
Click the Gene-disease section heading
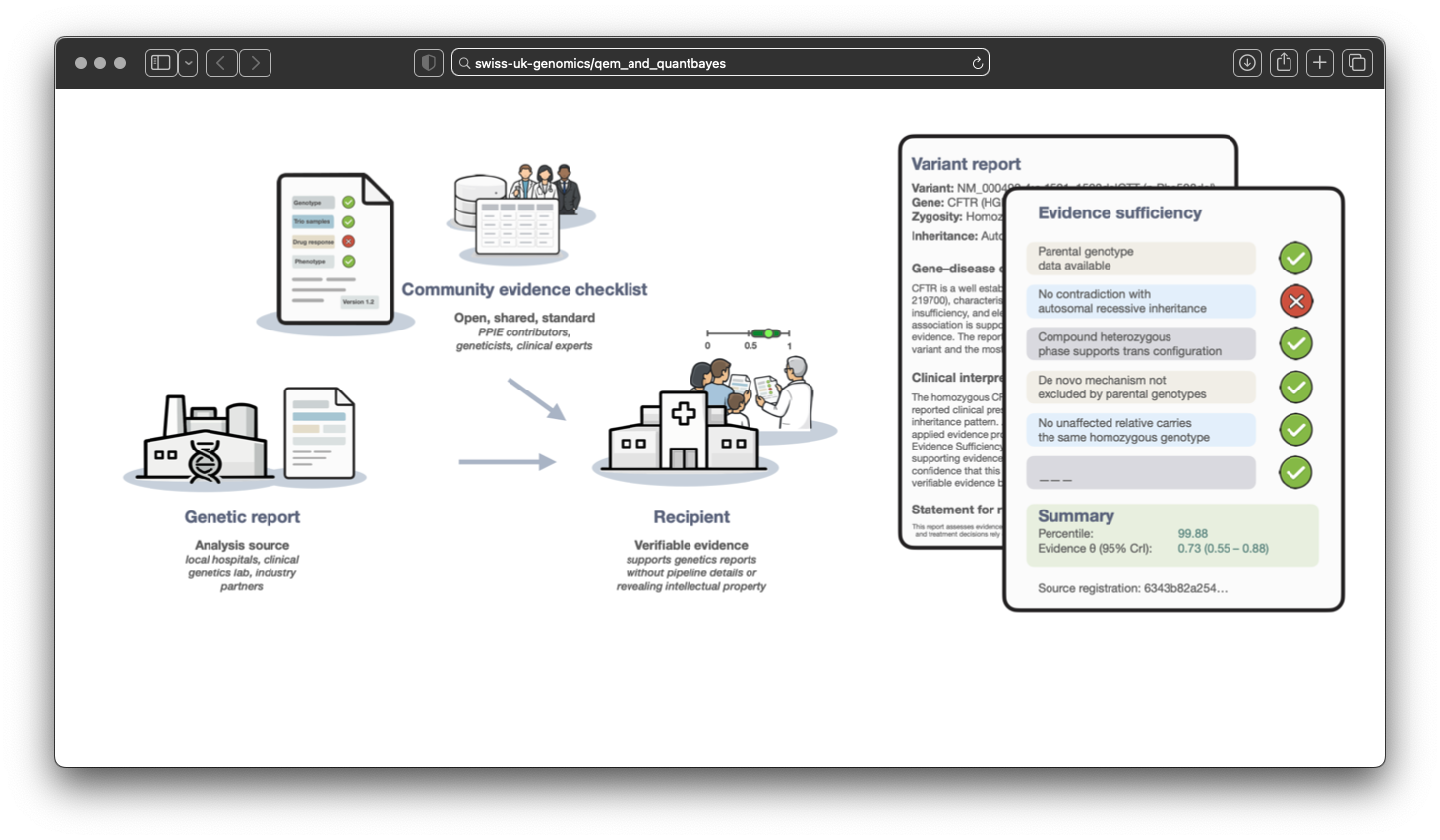pos(956,268)
